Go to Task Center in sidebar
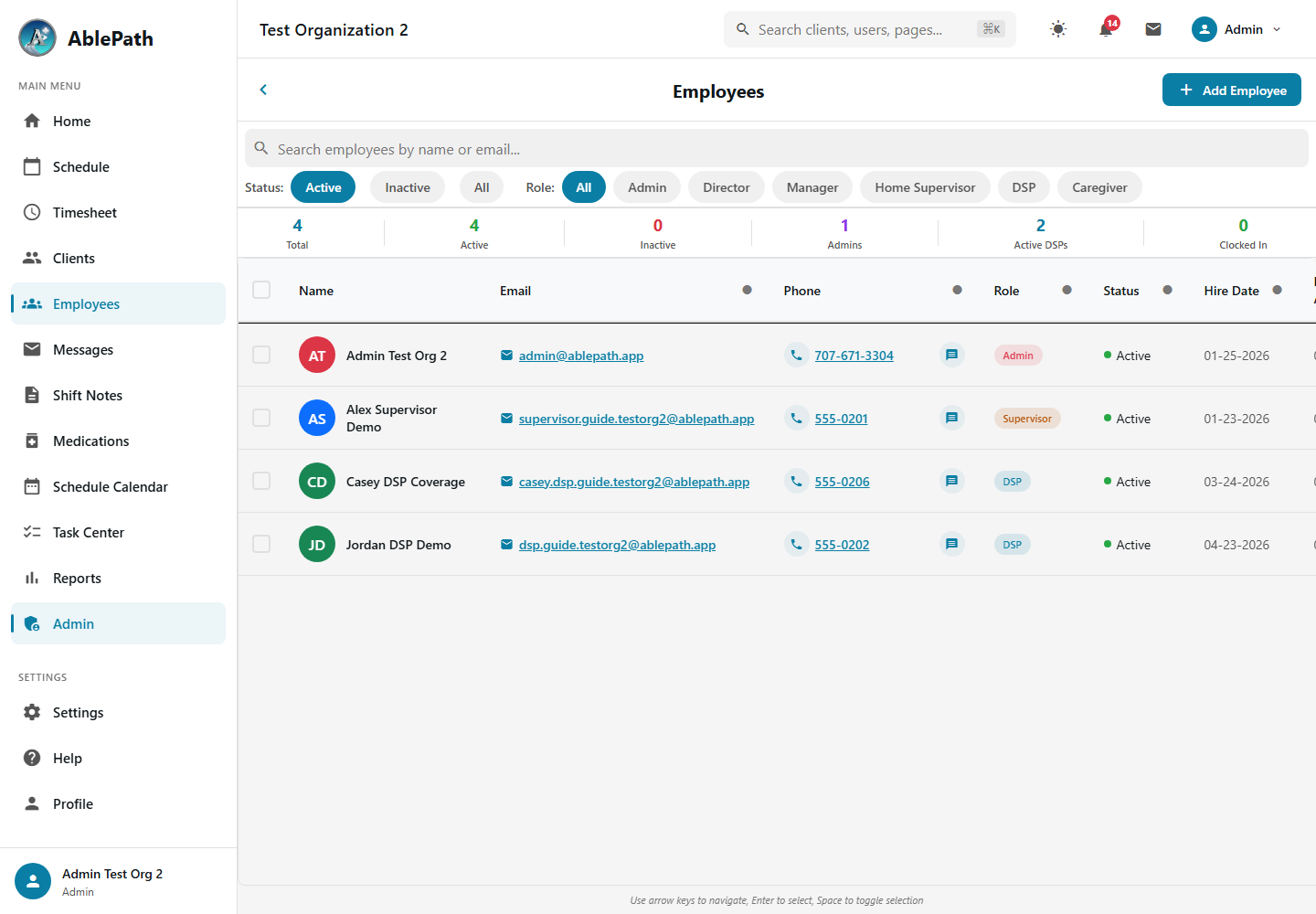This screenshot has width=1316, height=914. point(118,532)
